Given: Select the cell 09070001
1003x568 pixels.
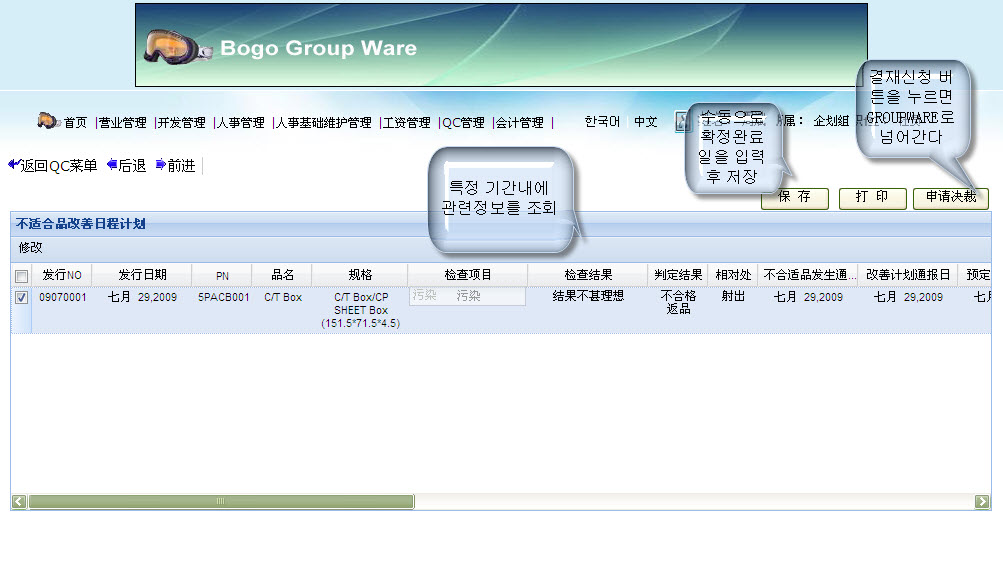Looking at the screenshot, I should pos(62,297).
